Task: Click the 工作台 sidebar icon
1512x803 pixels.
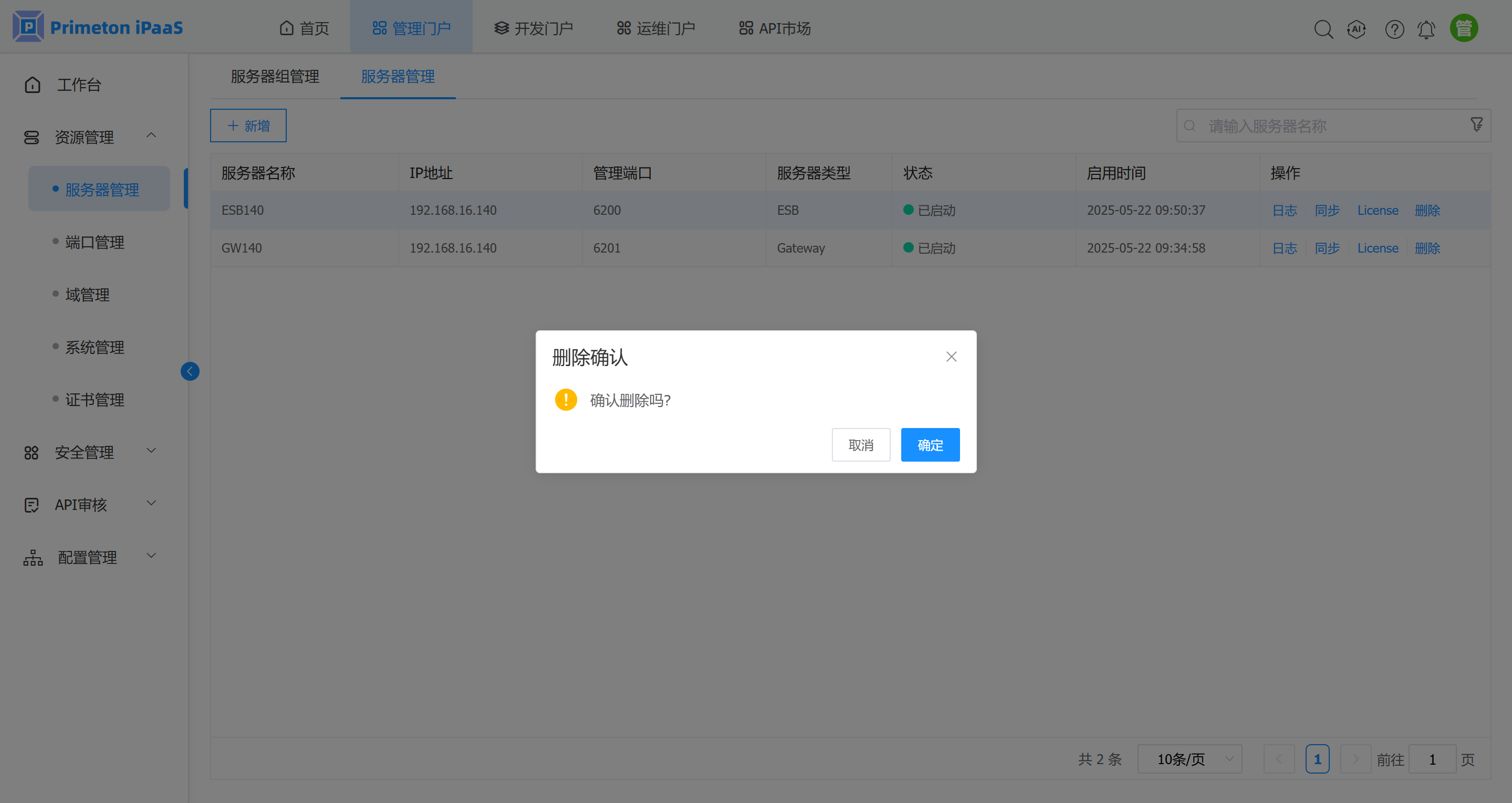Action: pyautogui.click(x=32, y=85)
